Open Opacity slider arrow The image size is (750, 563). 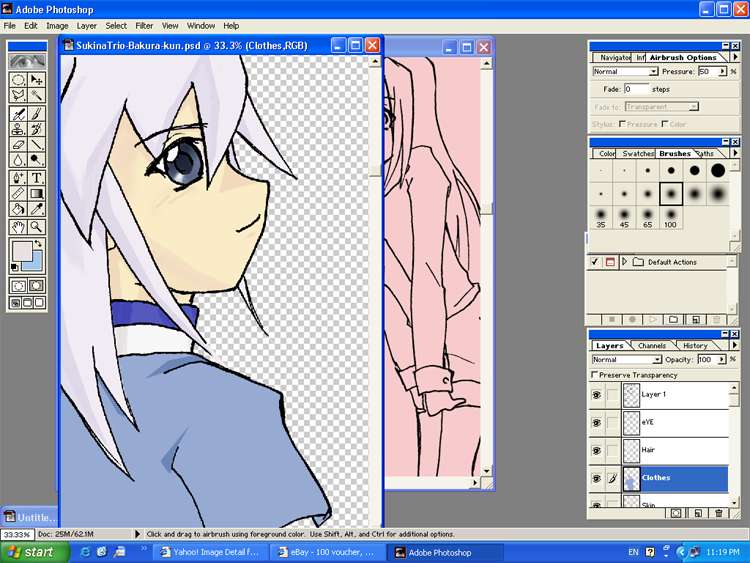tap(722, 359)
